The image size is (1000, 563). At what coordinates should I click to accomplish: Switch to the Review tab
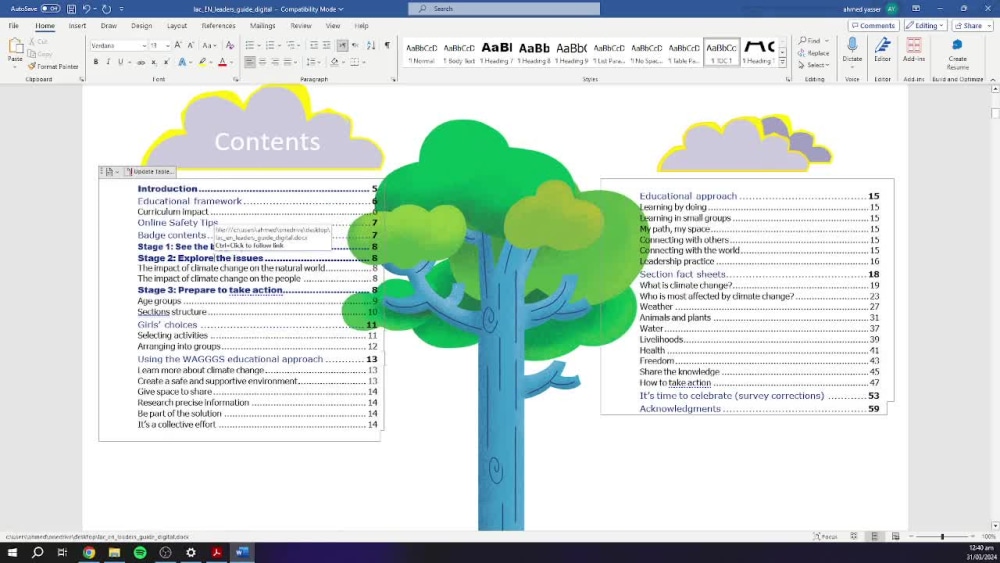pyautogui.click(x=301, y=26)
